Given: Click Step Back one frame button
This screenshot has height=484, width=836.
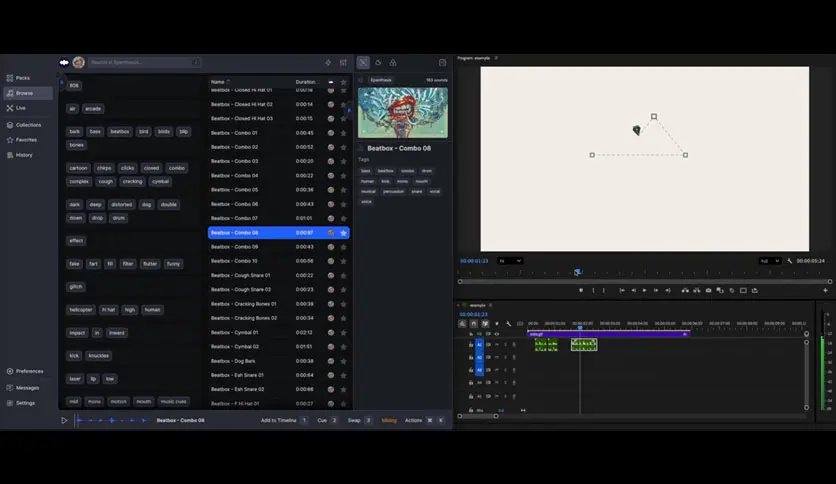Looking at the screenshot, I should pyautogui.click(x=633, y=291).
